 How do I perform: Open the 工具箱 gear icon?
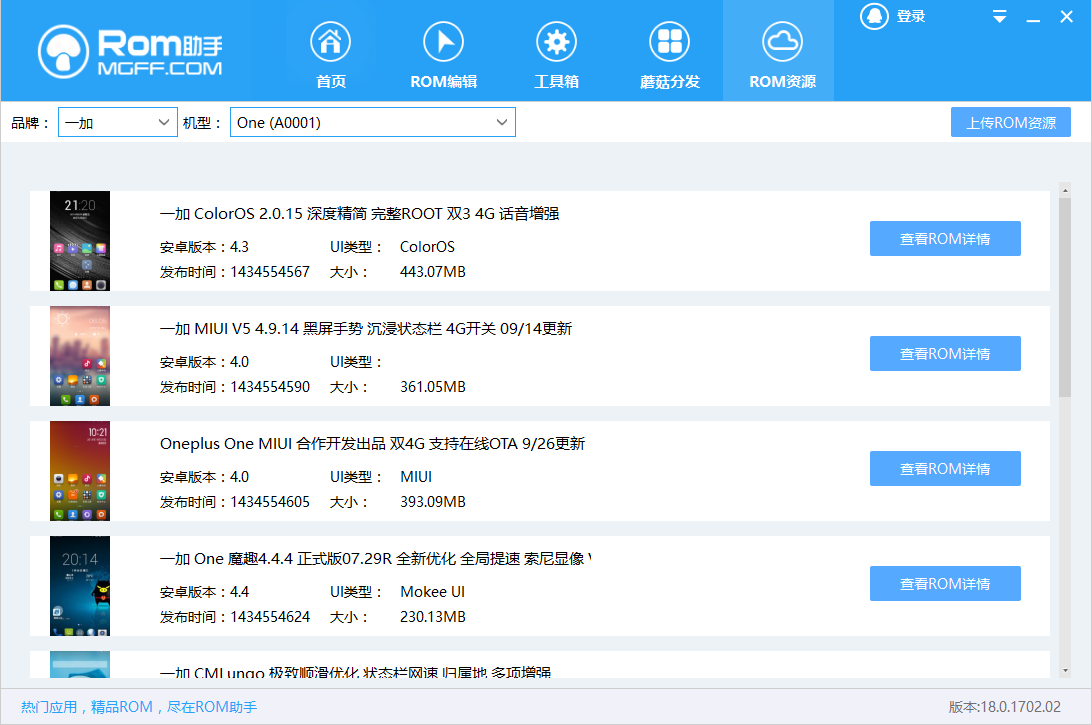pos(556,42)
